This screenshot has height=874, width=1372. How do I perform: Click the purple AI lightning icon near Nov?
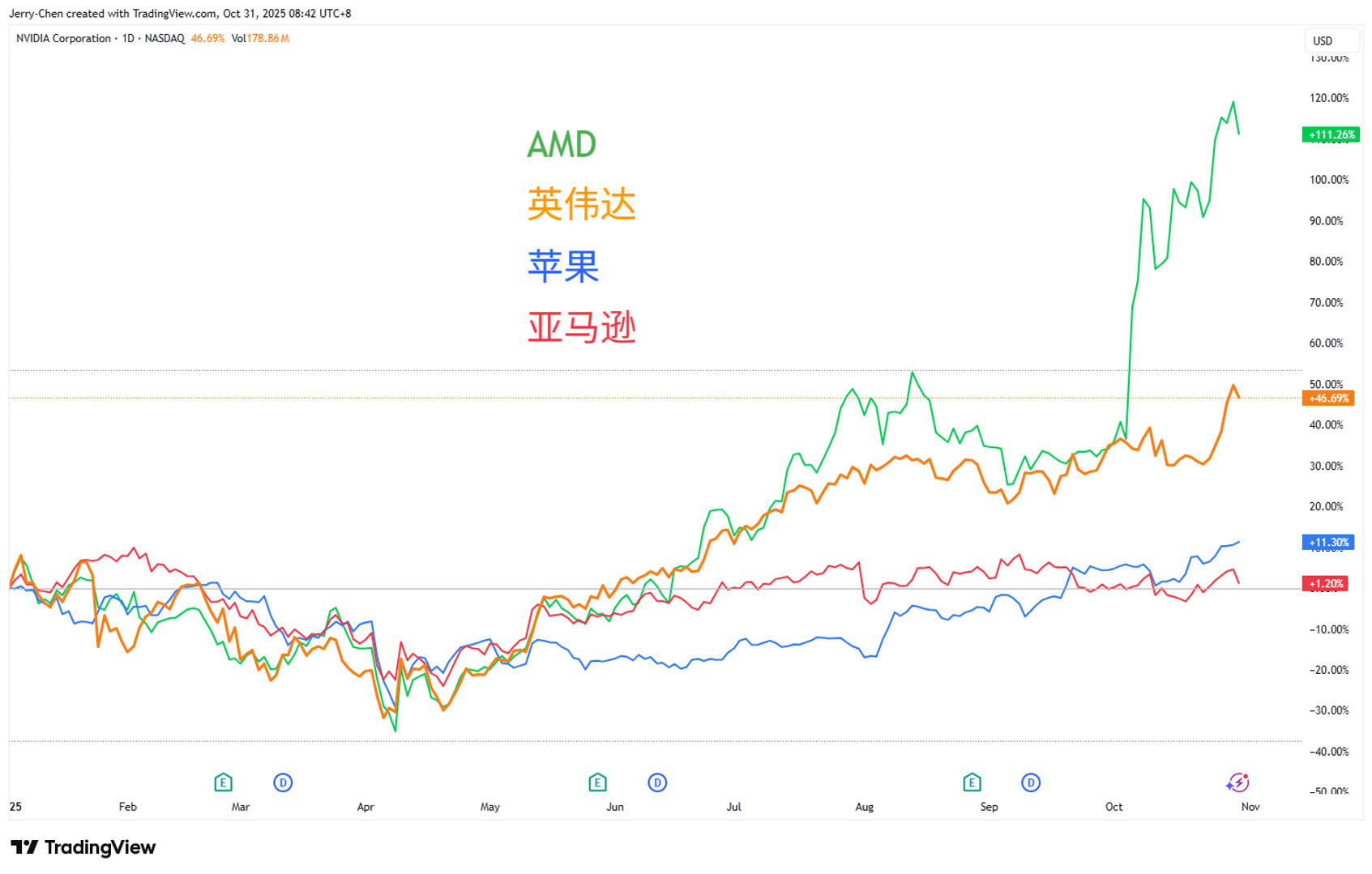1239,782
